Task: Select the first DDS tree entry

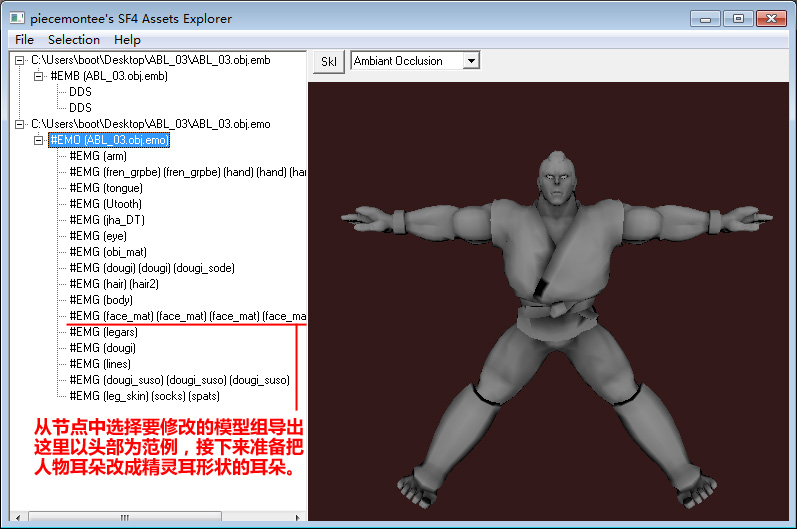Action: click(x=80, y=92)
